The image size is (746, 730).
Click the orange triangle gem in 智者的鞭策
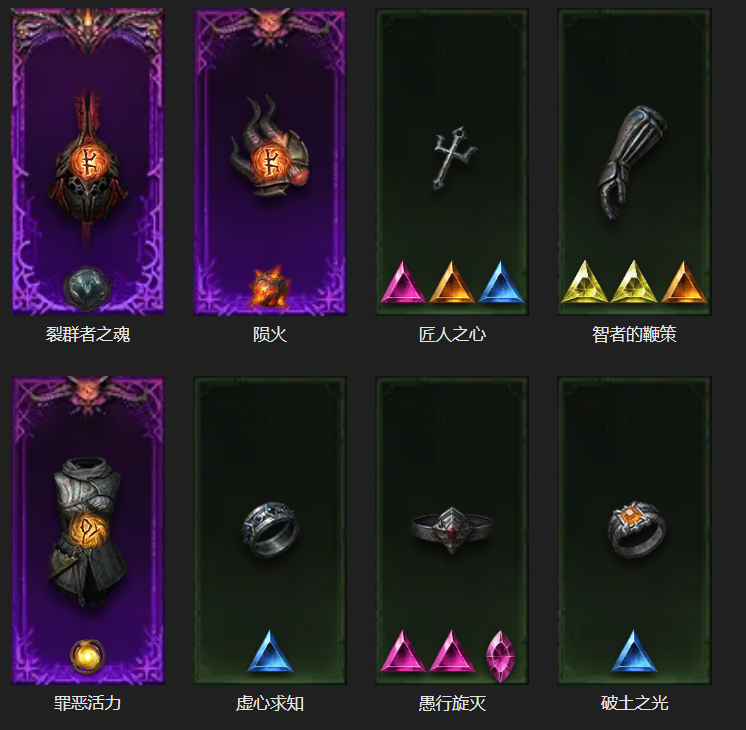pyautogui.click(x=684, y=282)
